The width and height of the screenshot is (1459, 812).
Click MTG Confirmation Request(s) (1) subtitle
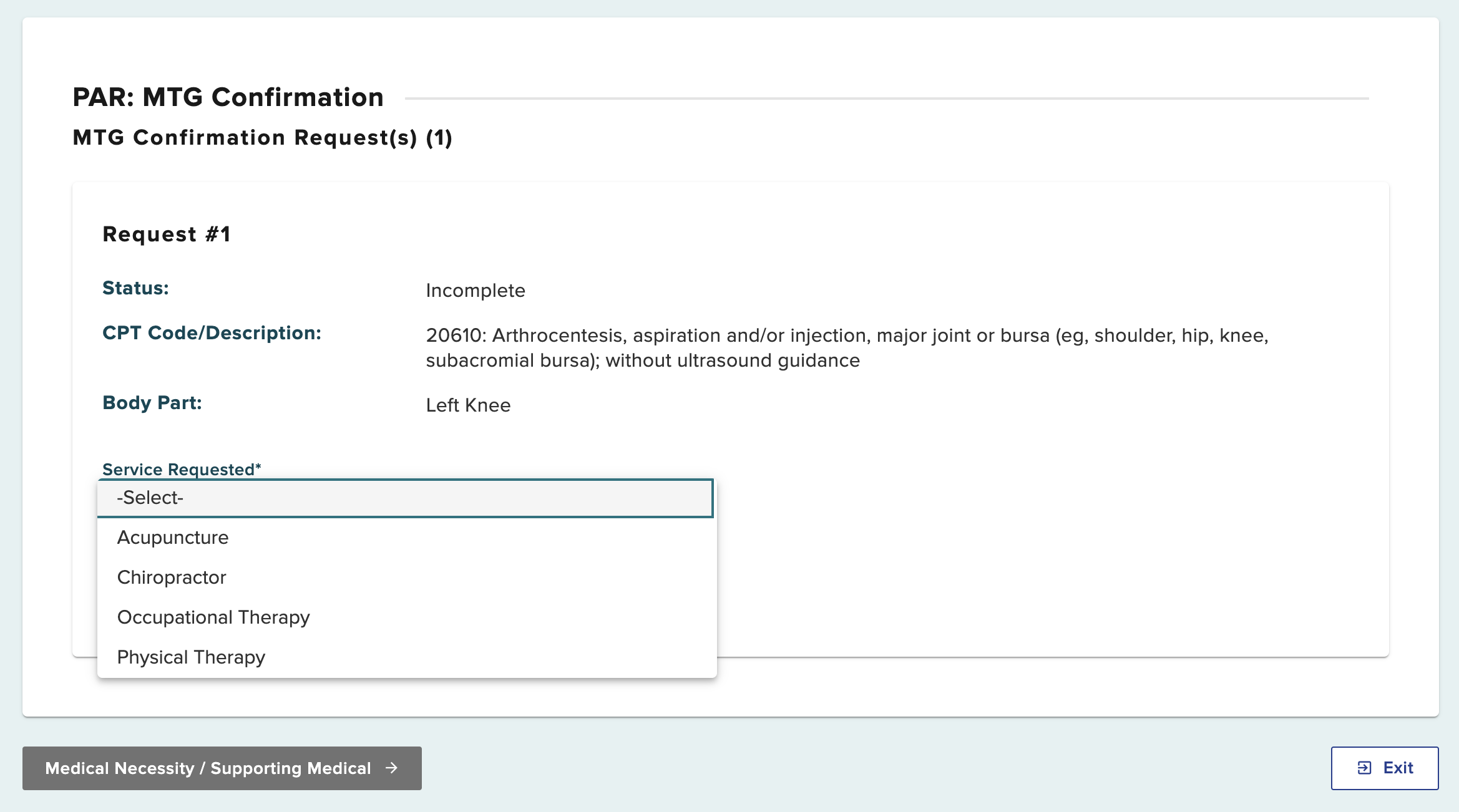263,137
